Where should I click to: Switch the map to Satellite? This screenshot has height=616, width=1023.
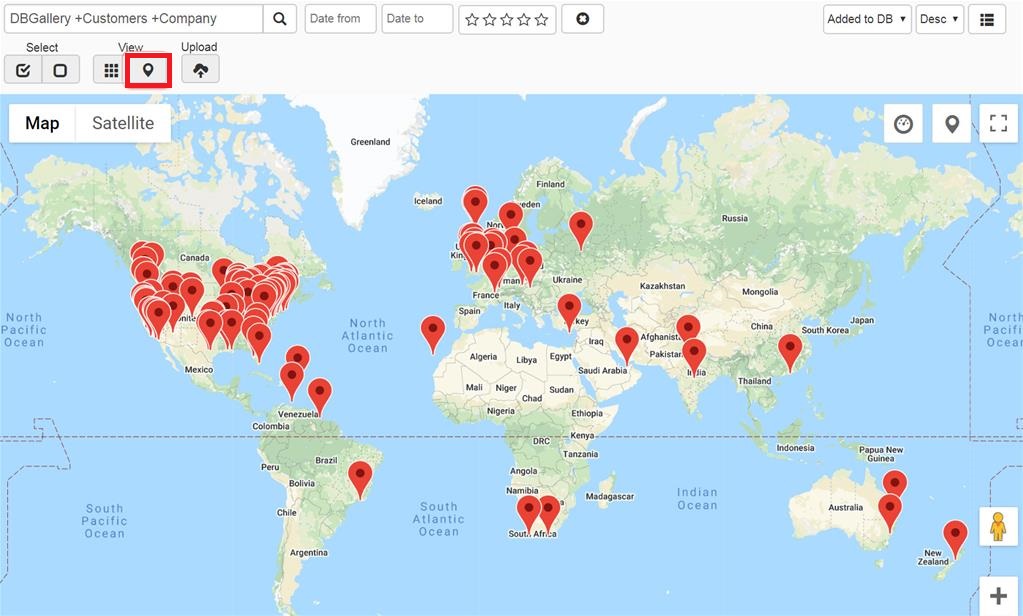click(123, 123)
